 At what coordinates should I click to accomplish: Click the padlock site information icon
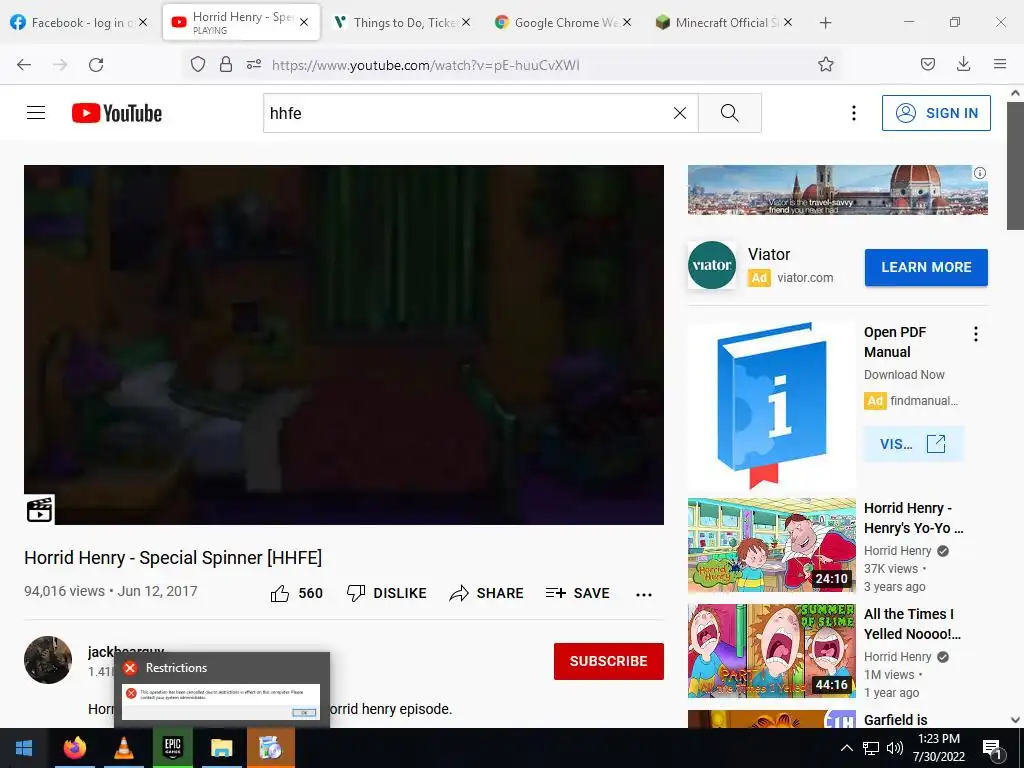[226, 64]
